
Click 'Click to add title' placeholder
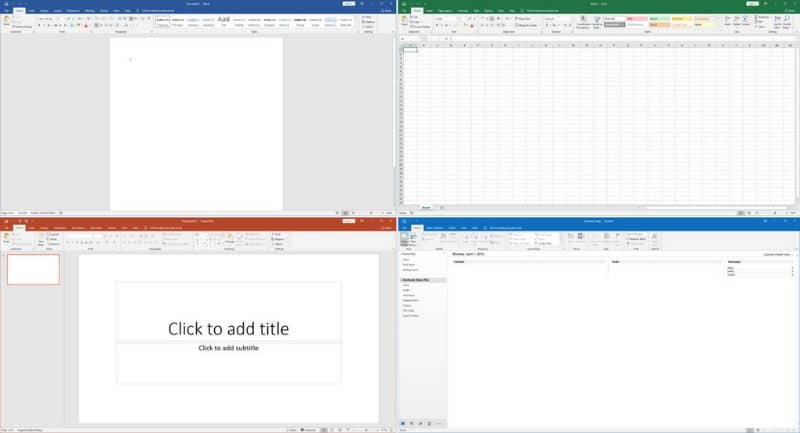(228, 329)
